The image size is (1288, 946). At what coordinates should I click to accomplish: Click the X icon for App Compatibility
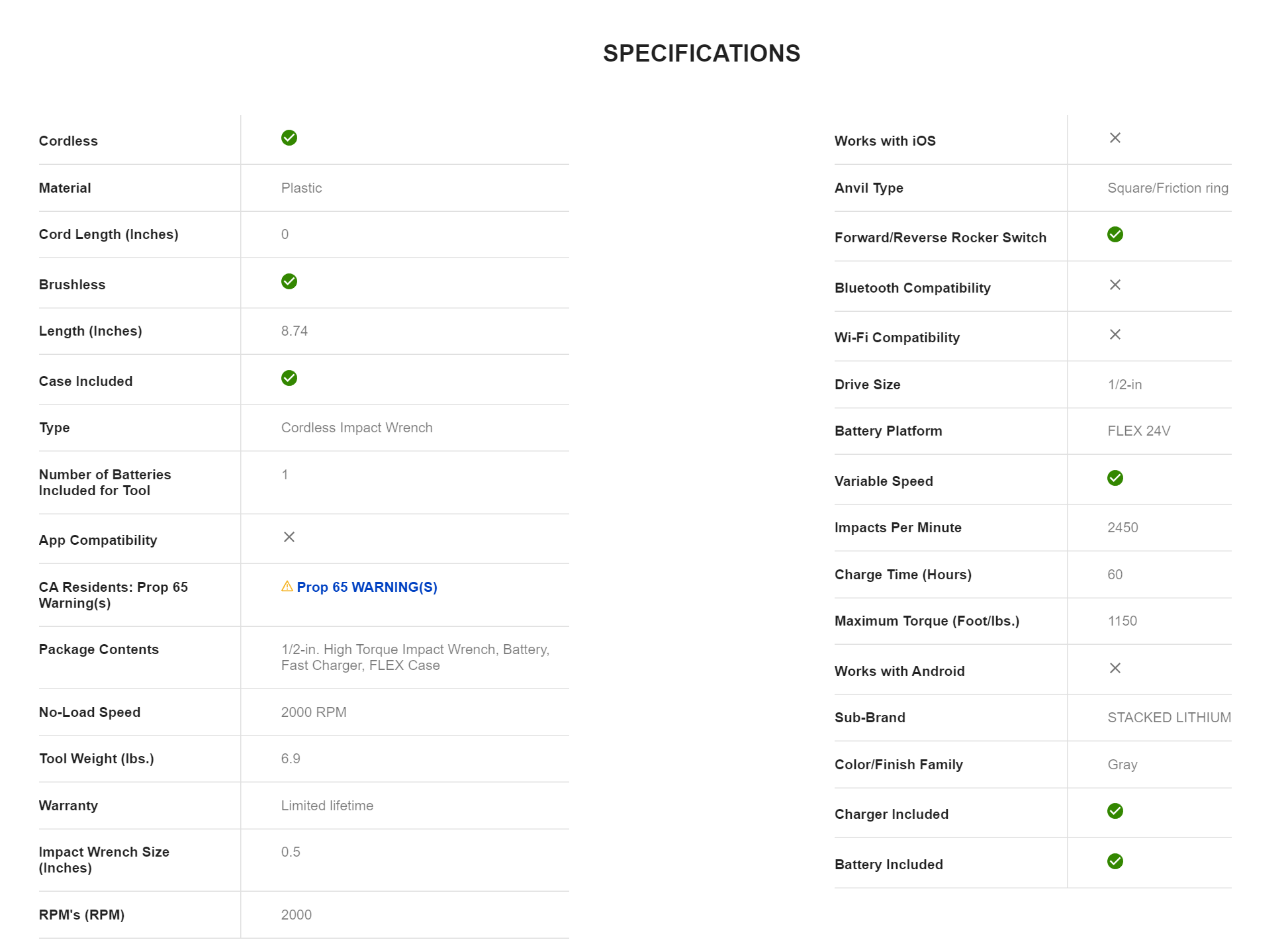[289, 537]
